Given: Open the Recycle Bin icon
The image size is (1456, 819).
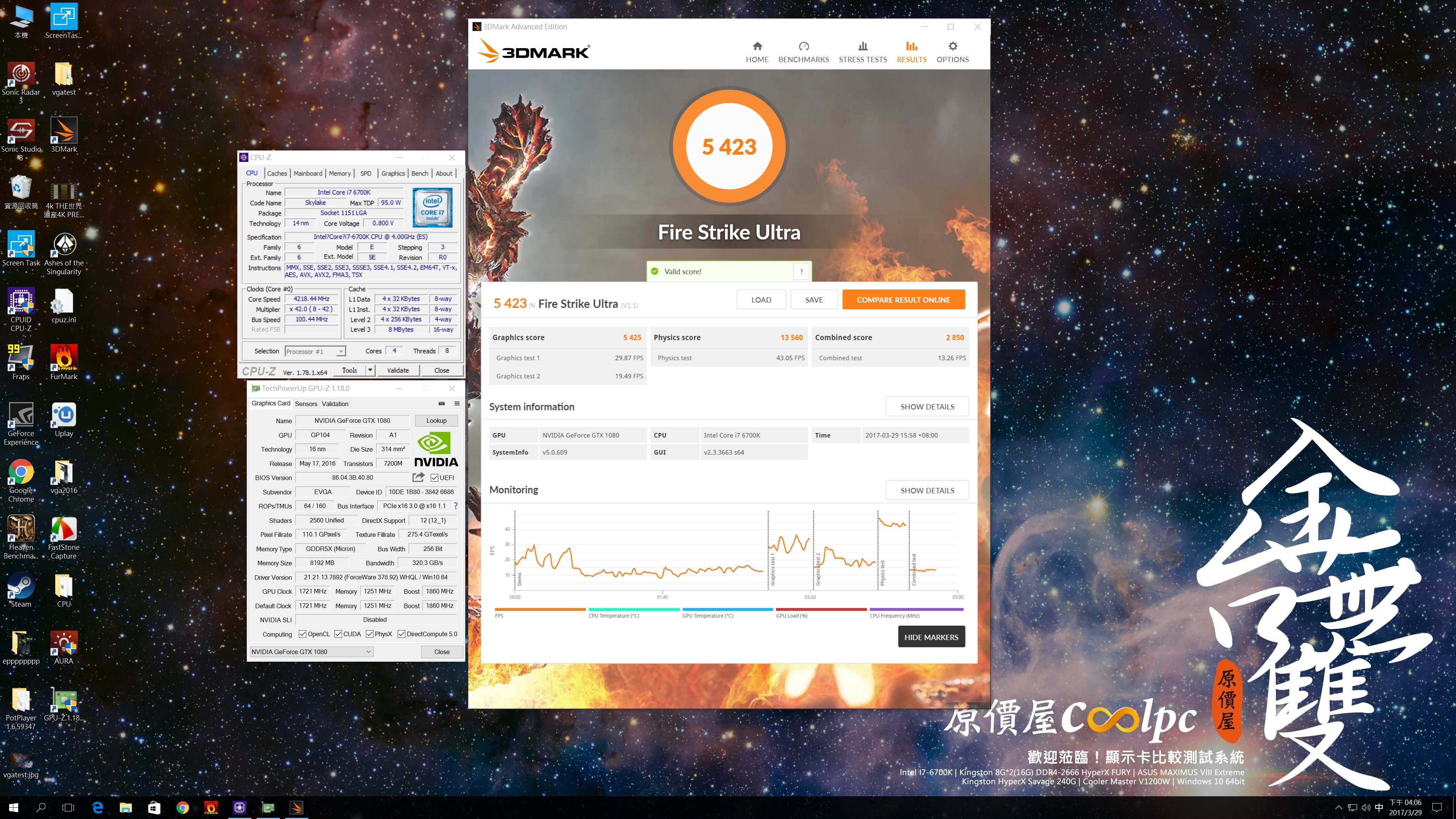Looking at the screenshot, I should [x=21, y=191].
